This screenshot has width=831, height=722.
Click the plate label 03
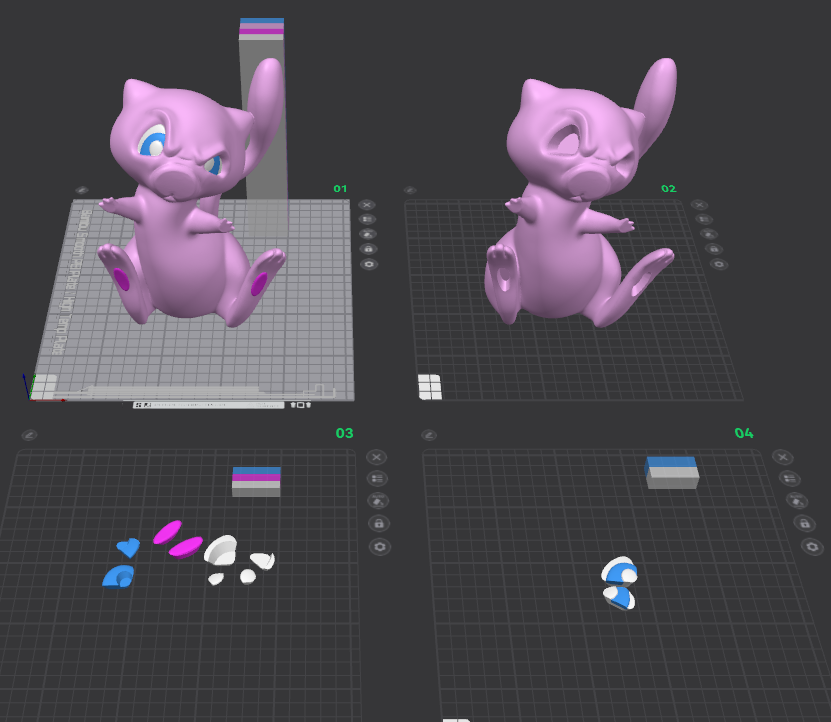tap(344, 433)
